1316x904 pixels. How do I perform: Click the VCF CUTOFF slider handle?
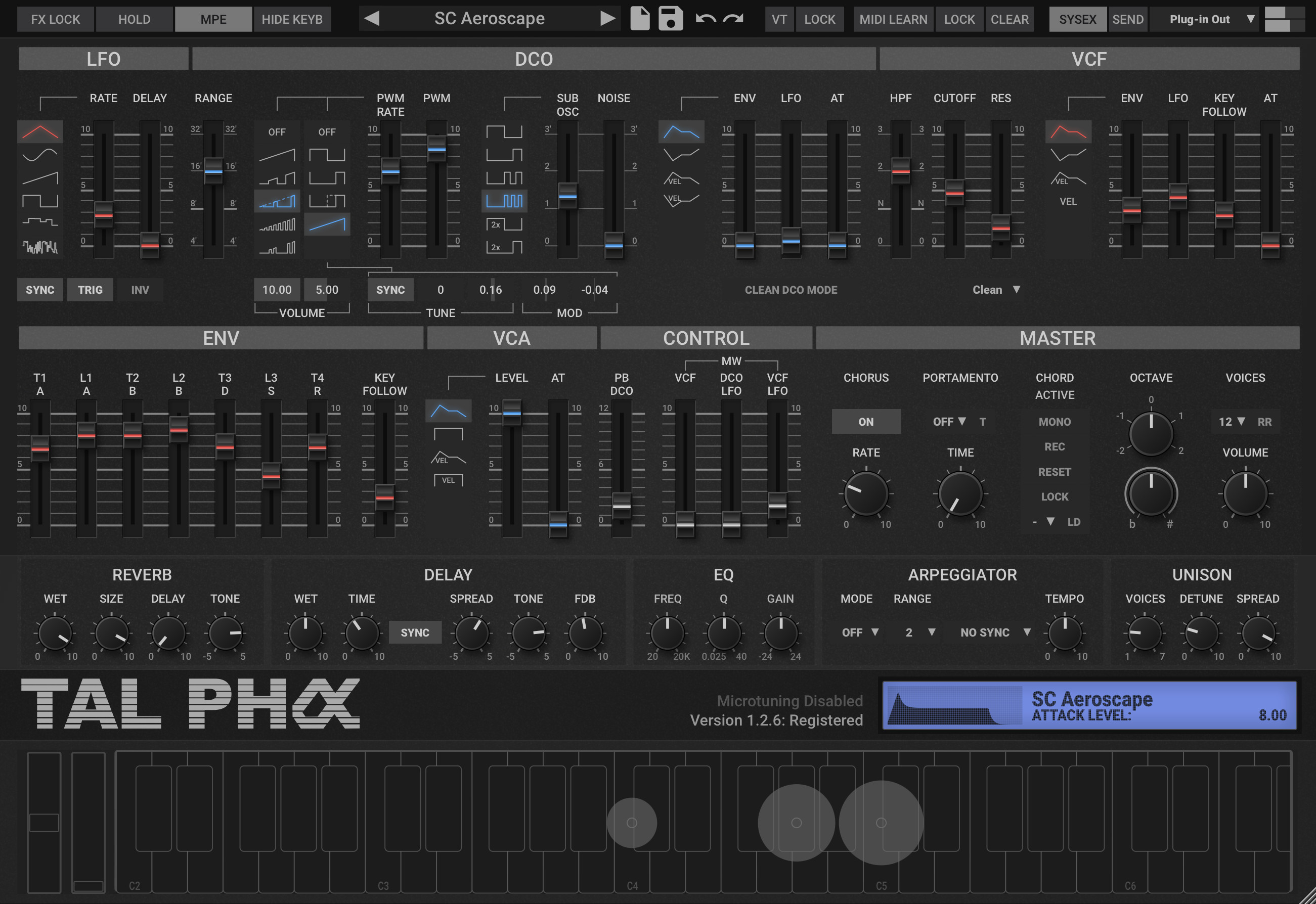954,192
